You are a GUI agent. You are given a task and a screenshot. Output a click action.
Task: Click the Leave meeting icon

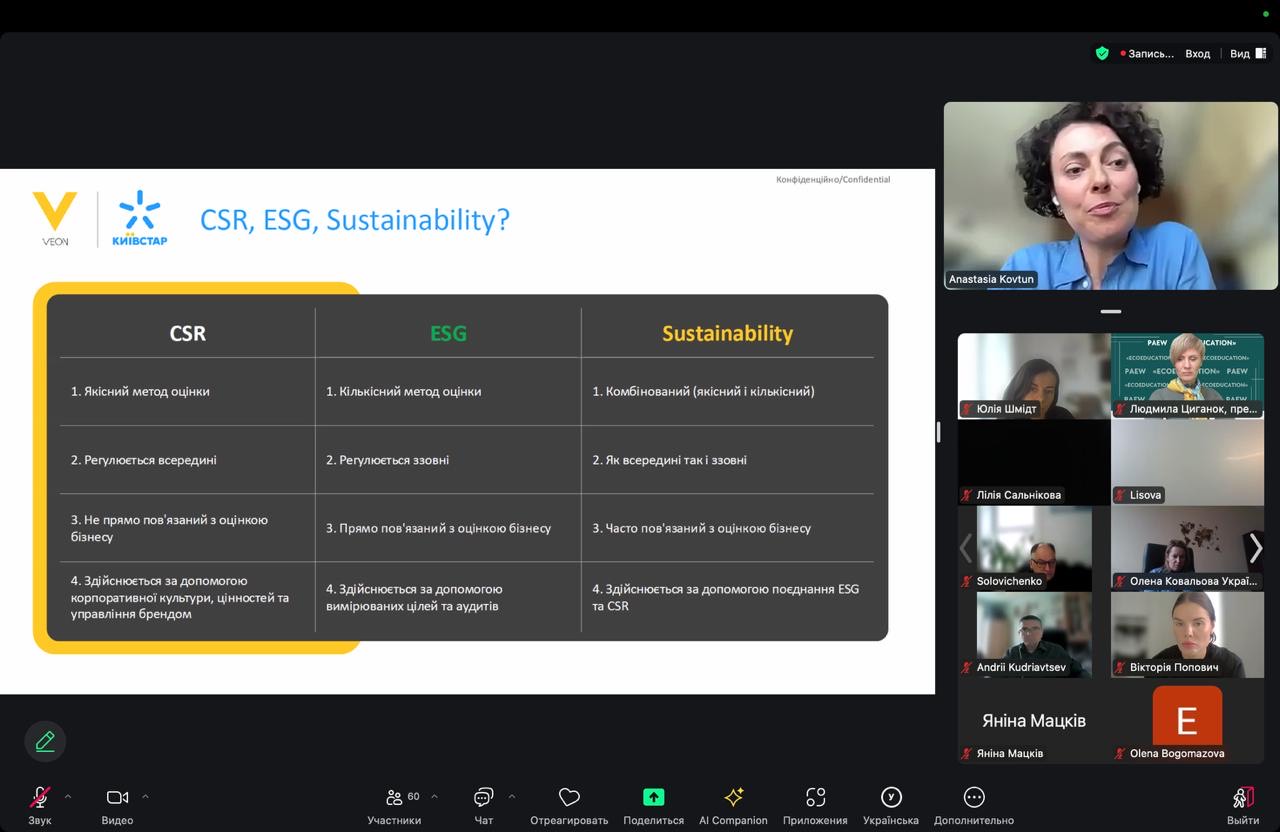click(x=1243, y=798)
